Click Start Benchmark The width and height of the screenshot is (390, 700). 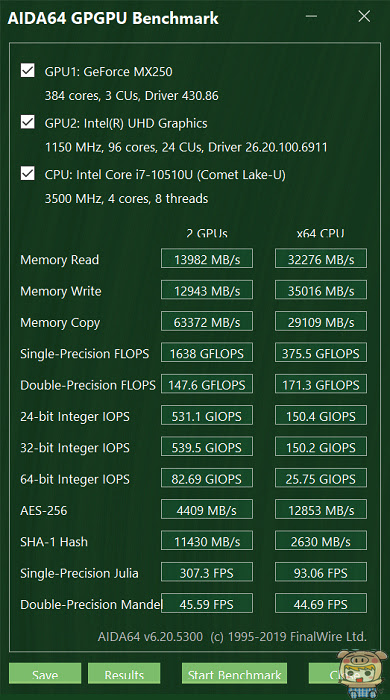pyautogui.click(x=234, y=673)
